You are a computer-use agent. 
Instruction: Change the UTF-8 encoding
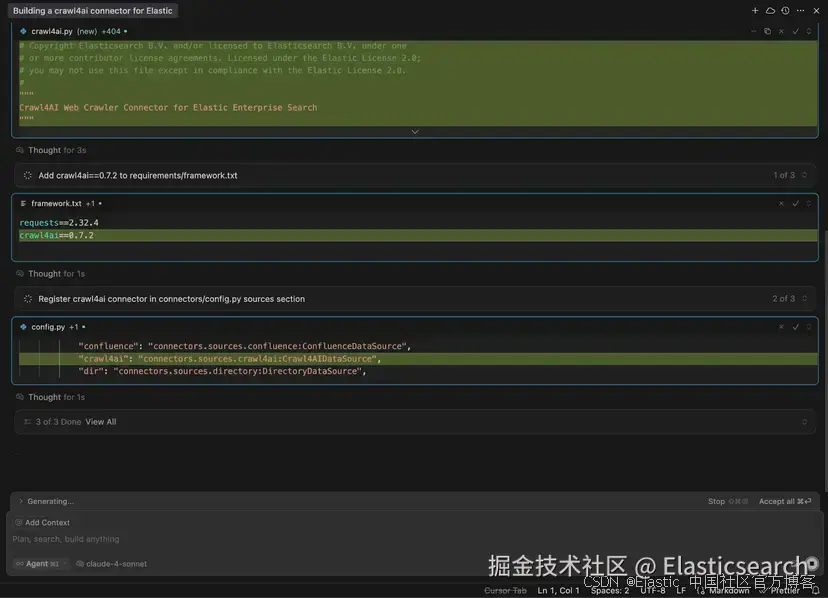coord(653,590)
